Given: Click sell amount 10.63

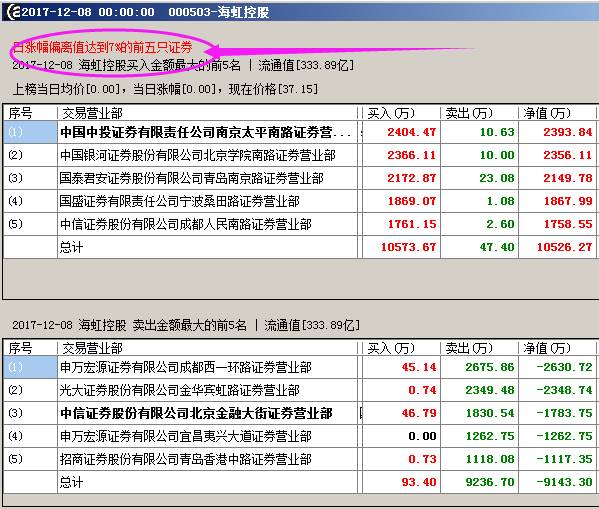Looking at the screenshot, I should coord(497,132).
